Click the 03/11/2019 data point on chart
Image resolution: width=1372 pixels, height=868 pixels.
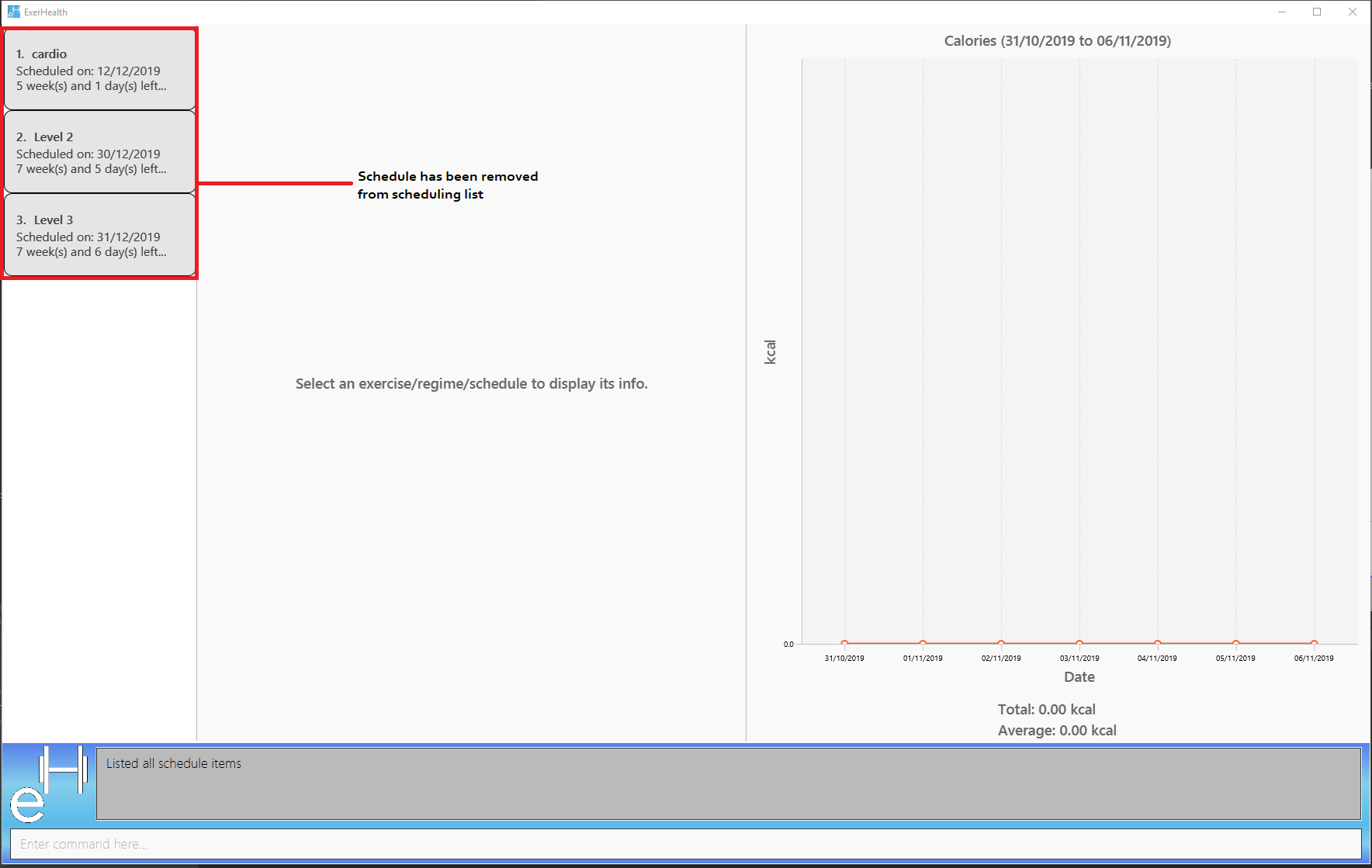pos(1079,643)
